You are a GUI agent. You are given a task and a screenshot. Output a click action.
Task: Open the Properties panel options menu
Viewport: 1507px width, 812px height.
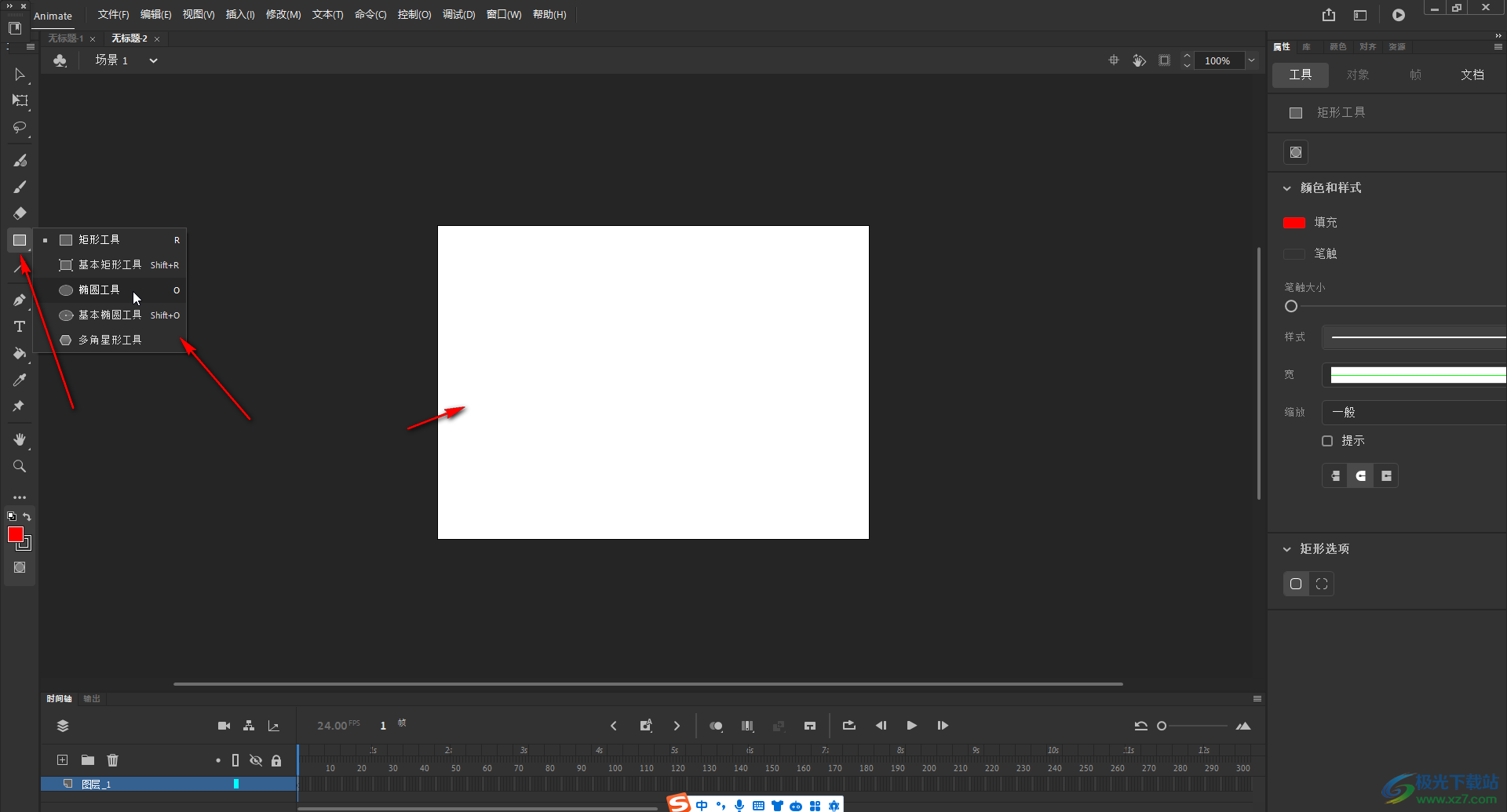click(1498, 47)
